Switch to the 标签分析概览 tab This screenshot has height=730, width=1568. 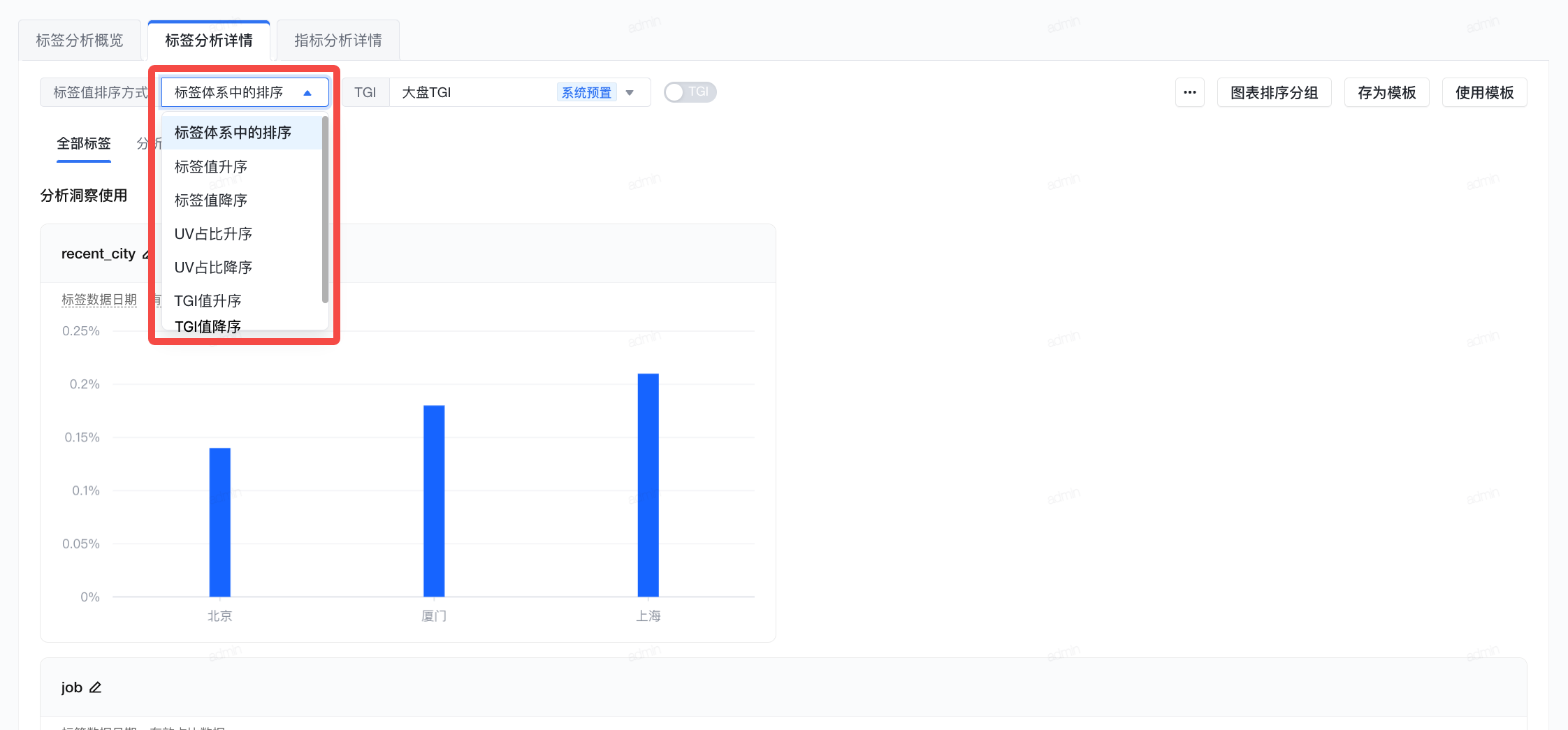pyautogui.click(x=80, y=41)
